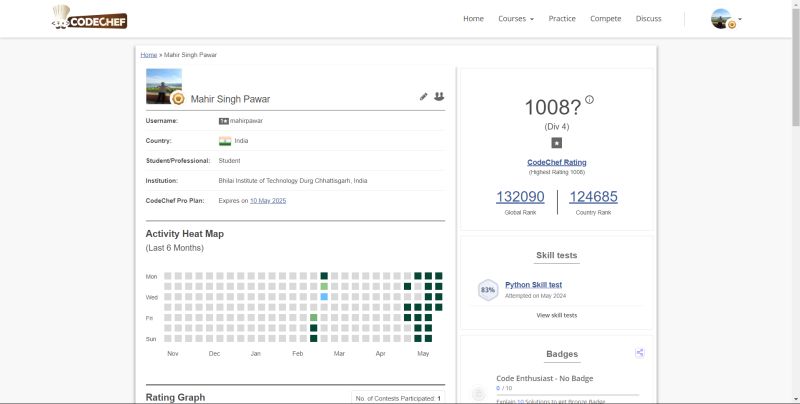
Task: Open the Python Skill test link
Action: tap(533, 285)
